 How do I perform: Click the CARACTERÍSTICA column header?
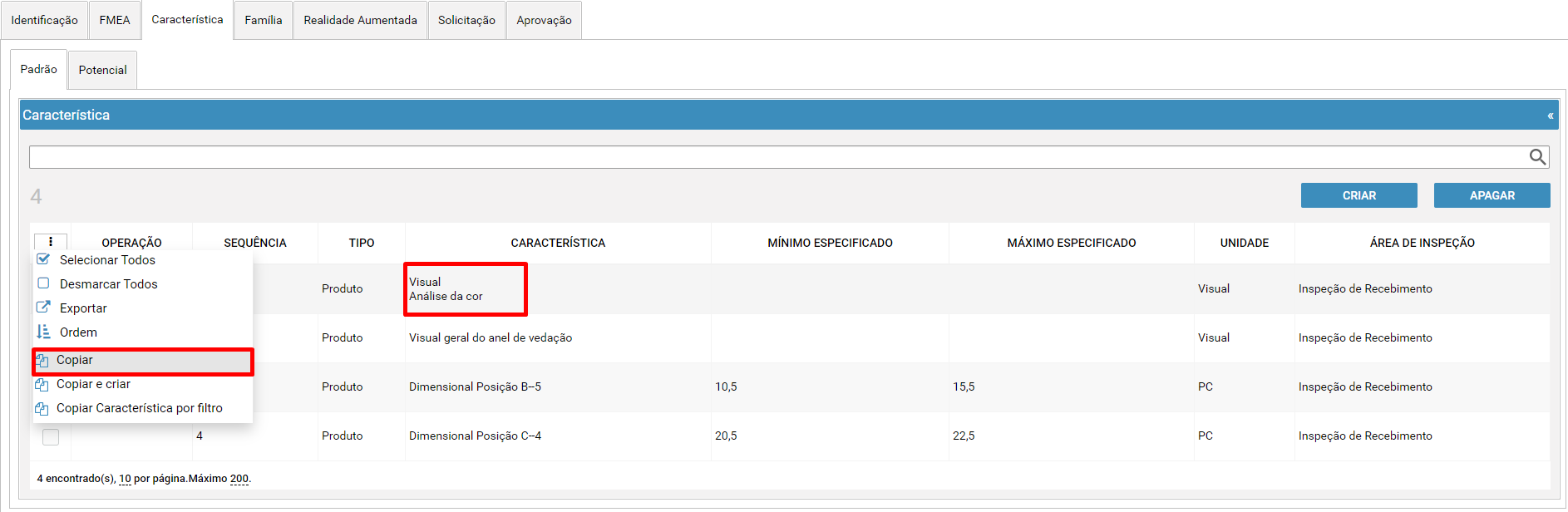pyautogui.click(x=558, y=243)
